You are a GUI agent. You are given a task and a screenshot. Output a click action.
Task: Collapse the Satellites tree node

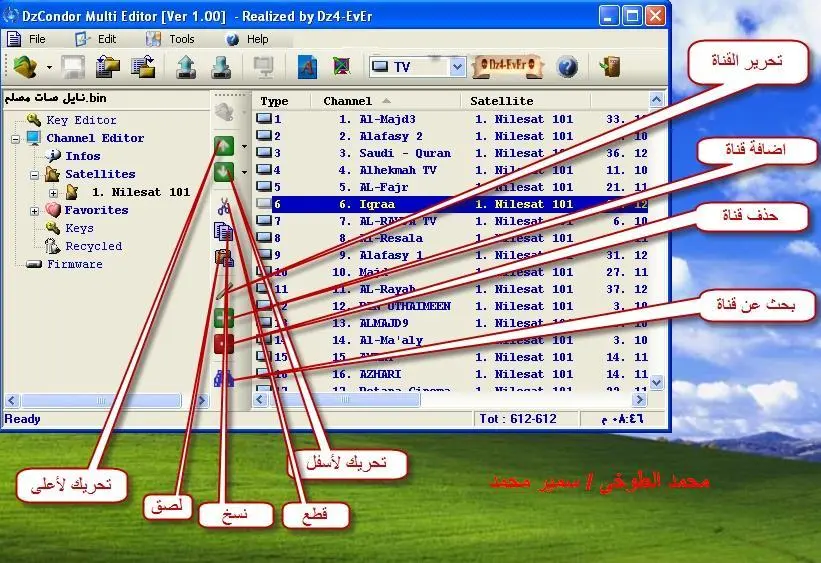[x=35, y=175]
